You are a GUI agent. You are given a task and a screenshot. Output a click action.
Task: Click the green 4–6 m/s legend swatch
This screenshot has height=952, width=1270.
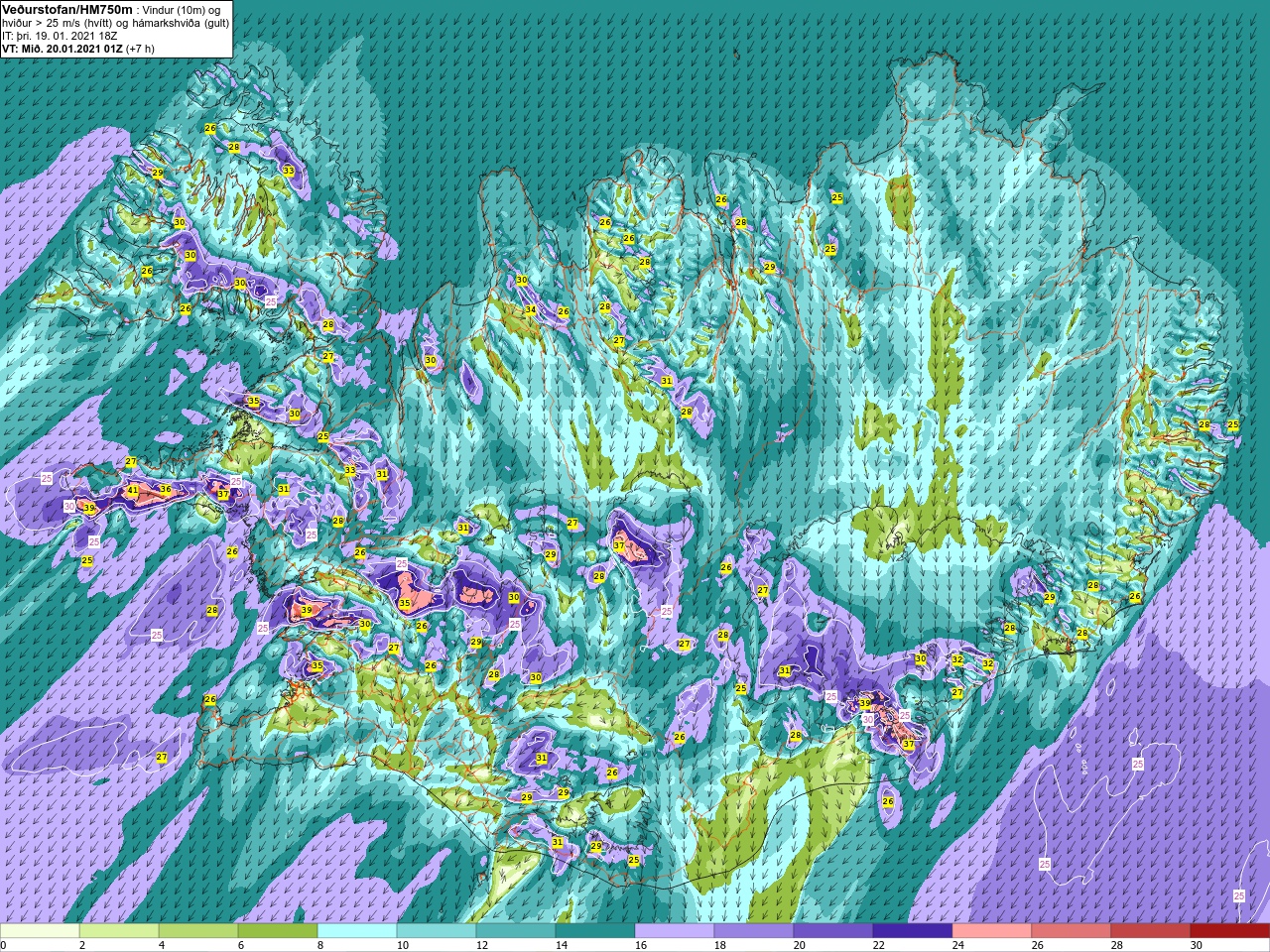[x=198, y=931]
